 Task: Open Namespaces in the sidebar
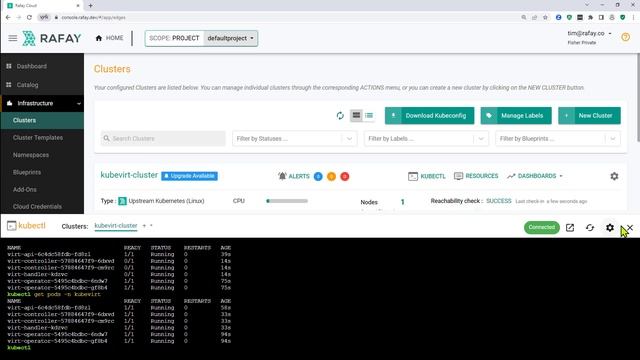click(x=31, y=155)
